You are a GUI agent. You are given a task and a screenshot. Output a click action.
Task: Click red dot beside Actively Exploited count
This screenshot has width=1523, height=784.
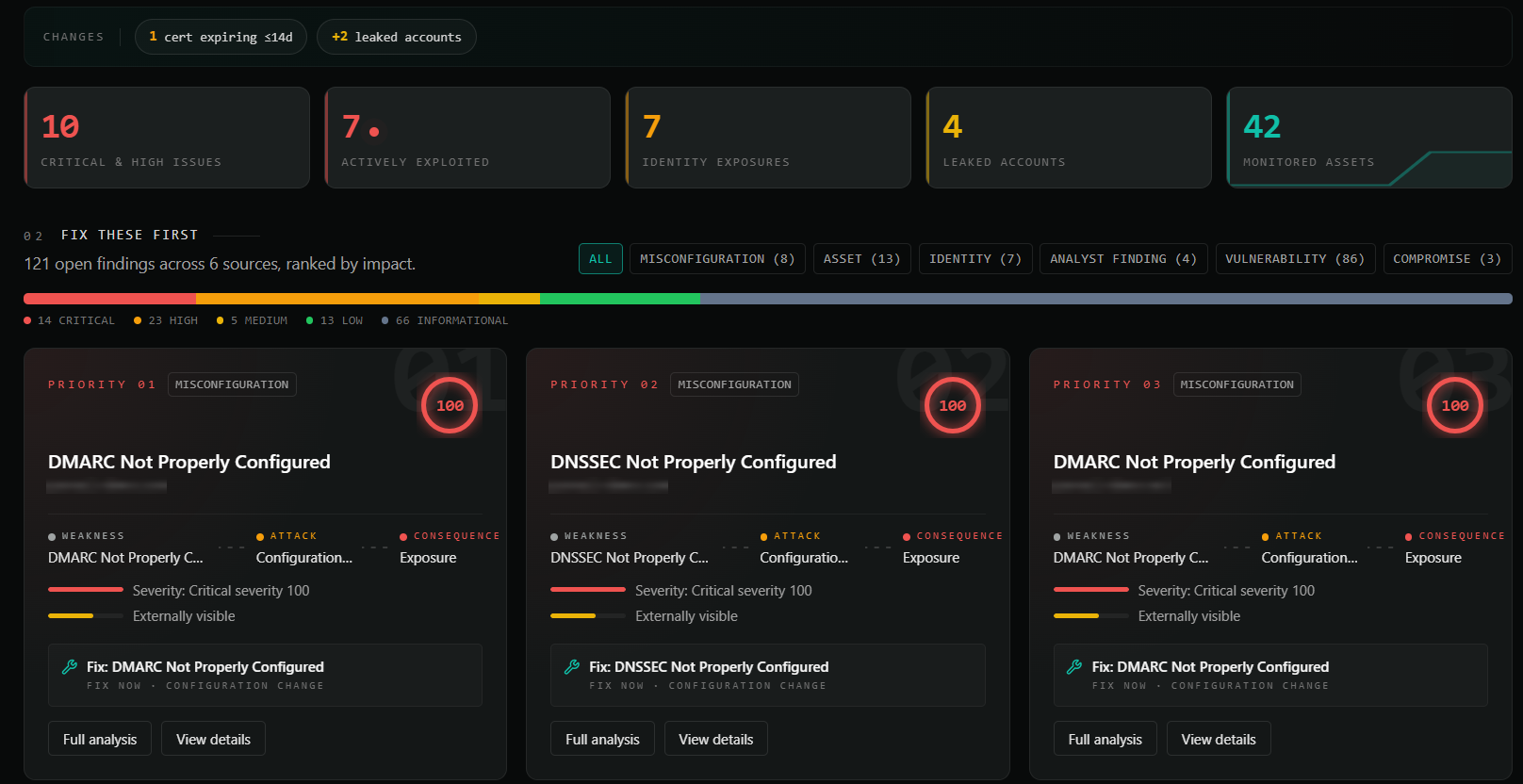pyautogui.click(x=374, y=132)
